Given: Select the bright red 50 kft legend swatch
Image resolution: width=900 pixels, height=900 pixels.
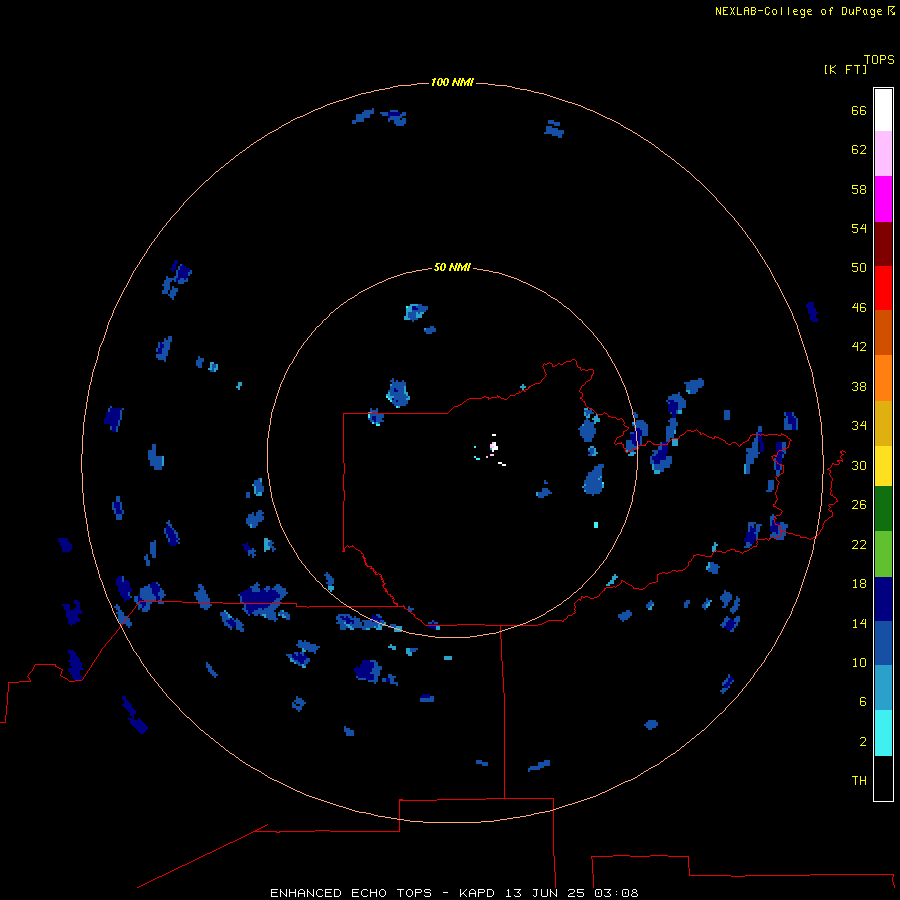Looking at the screenshot, I should [883, 288].
